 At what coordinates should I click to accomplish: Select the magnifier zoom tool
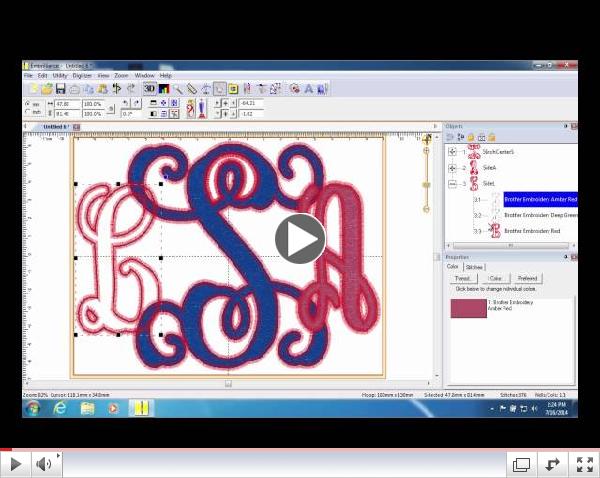178,89
